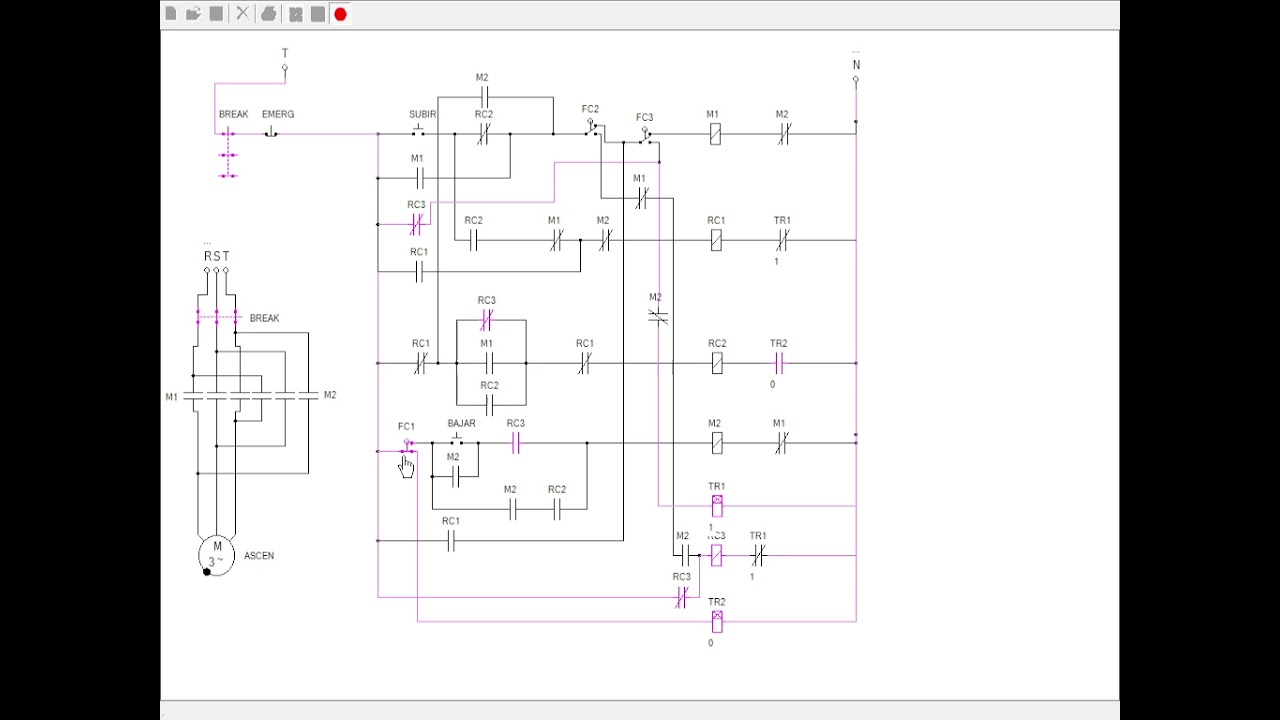Push the BAJAR pushbutton in the control circuit
Screen dimensions: 1280x720
coord(458,440)
